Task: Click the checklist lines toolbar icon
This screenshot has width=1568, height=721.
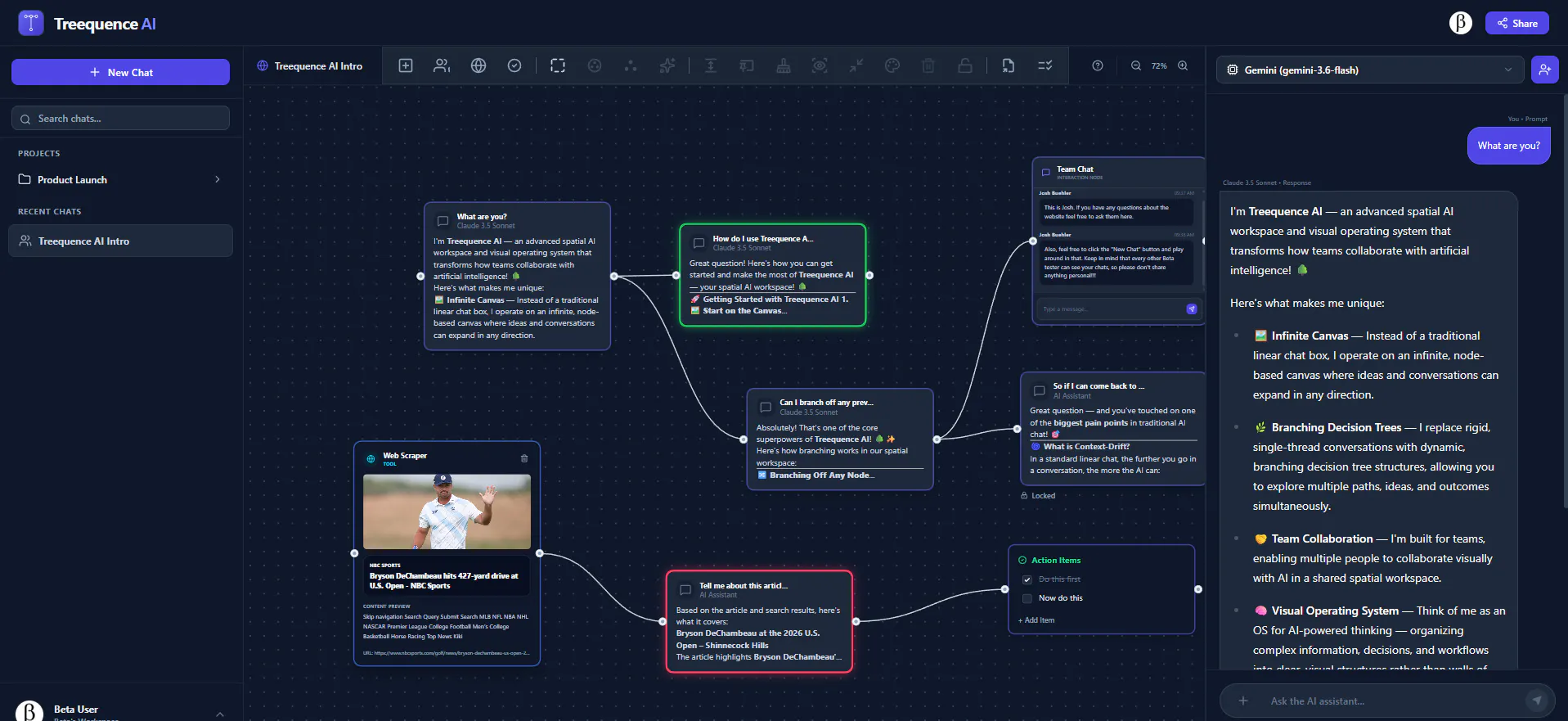Action: (1045, 65)
